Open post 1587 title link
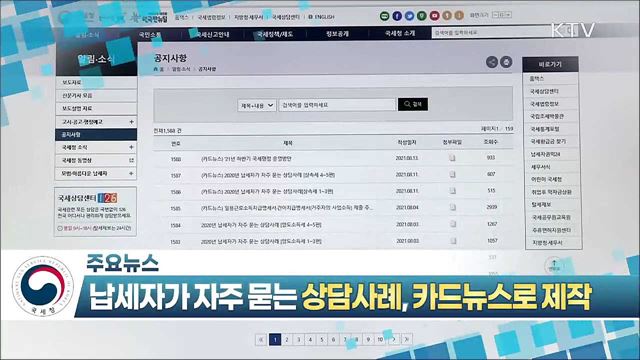 (x=268, y=175)
